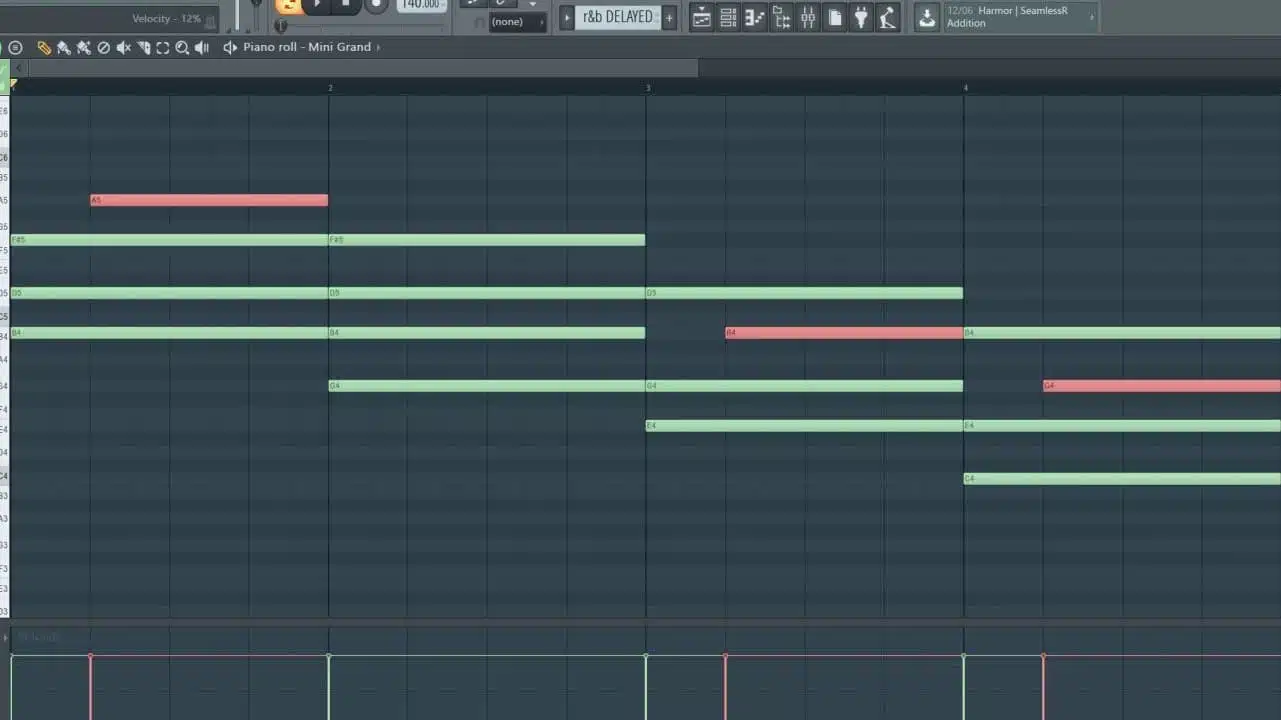Click bar 2 marker on the timeline
This screenshot has height=720, width=1281.
click(331, 88)
